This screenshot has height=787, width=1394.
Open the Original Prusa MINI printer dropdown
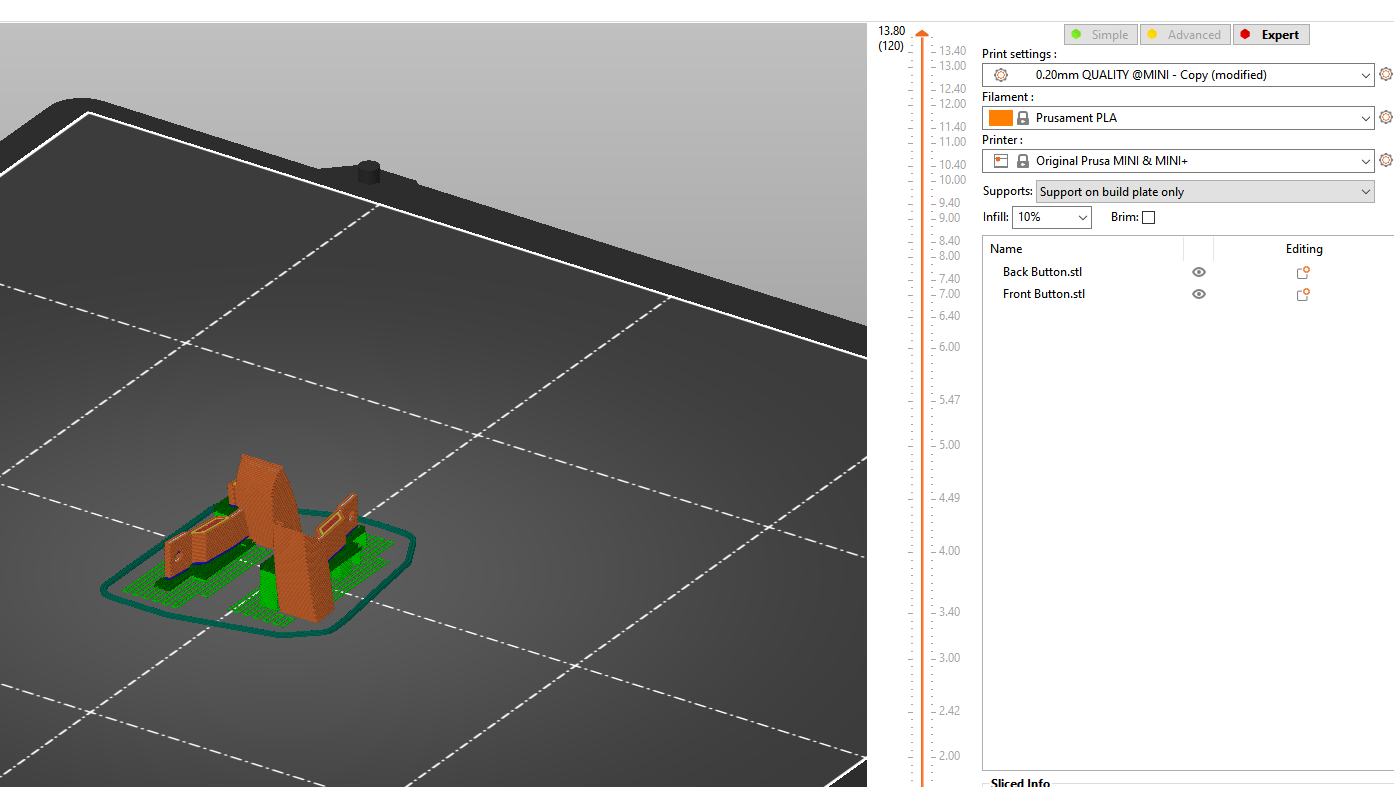[1178, 160]
